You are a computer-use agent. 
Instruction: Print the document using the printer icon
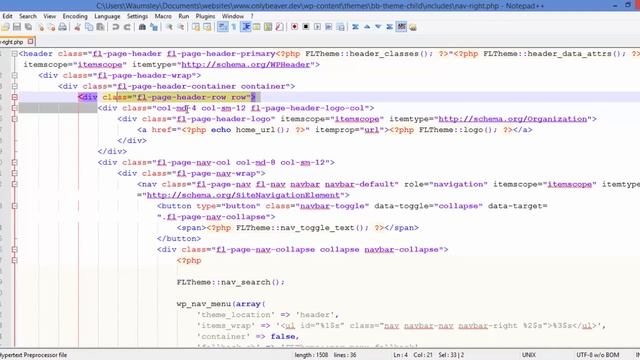coord(62,27)
